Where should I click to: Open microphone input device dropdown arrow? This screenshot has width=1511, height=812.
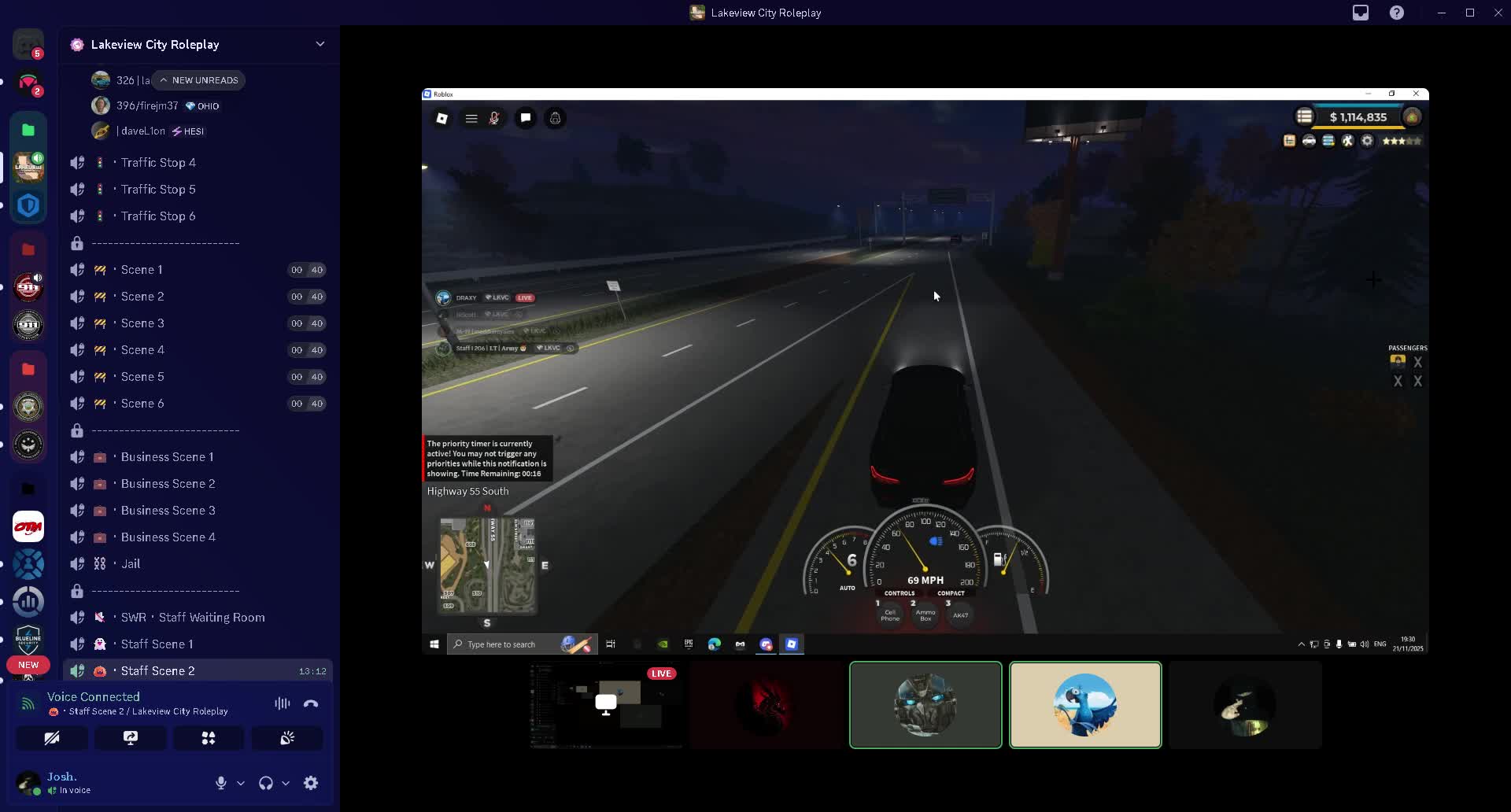[x=241, y=783]
